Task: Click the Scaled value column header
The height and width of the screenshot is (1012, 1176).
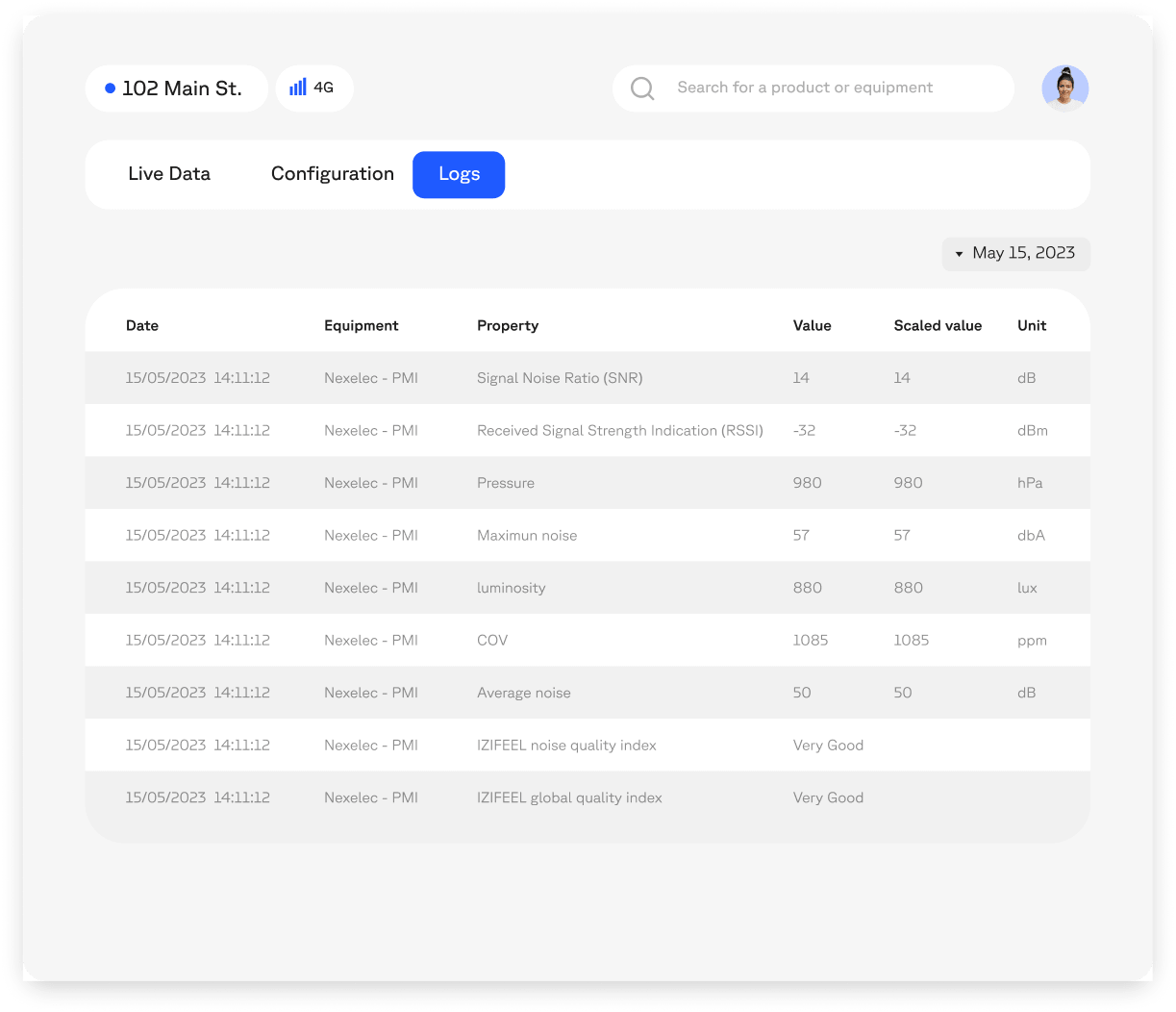Action: pyautogui.click(x=938, y=326)
